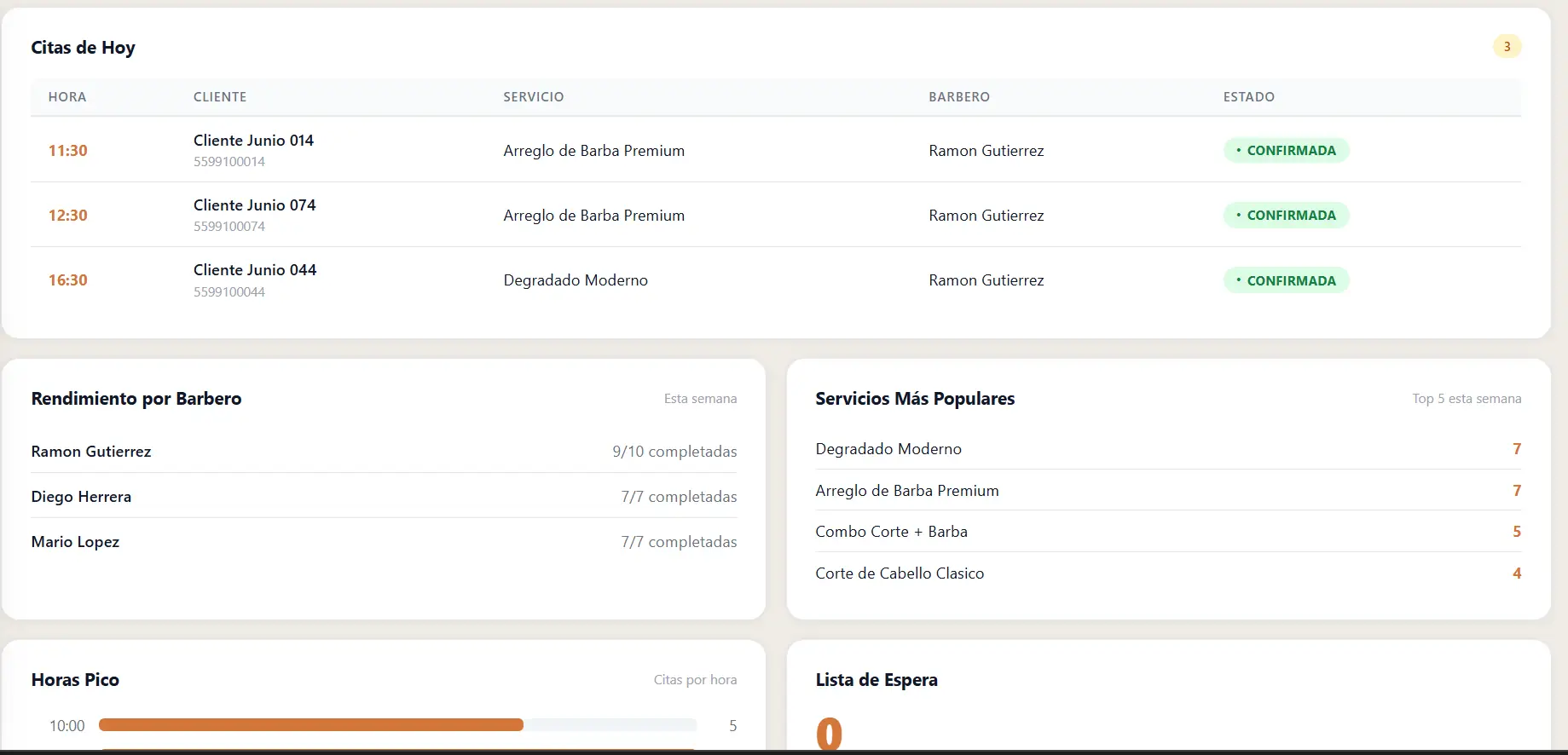Select the ESTADO column header

pyautogui.click(x=1249, y=97)
